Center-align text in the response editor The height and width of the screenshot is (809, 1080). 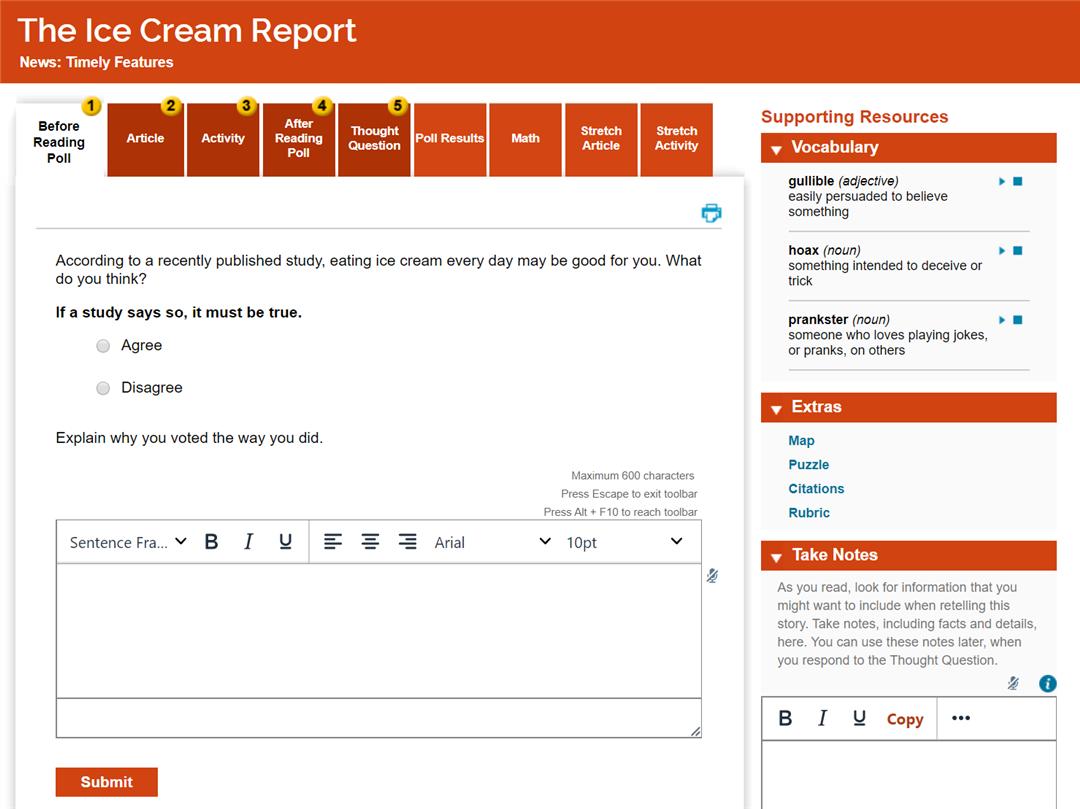(x=370, y=542)
